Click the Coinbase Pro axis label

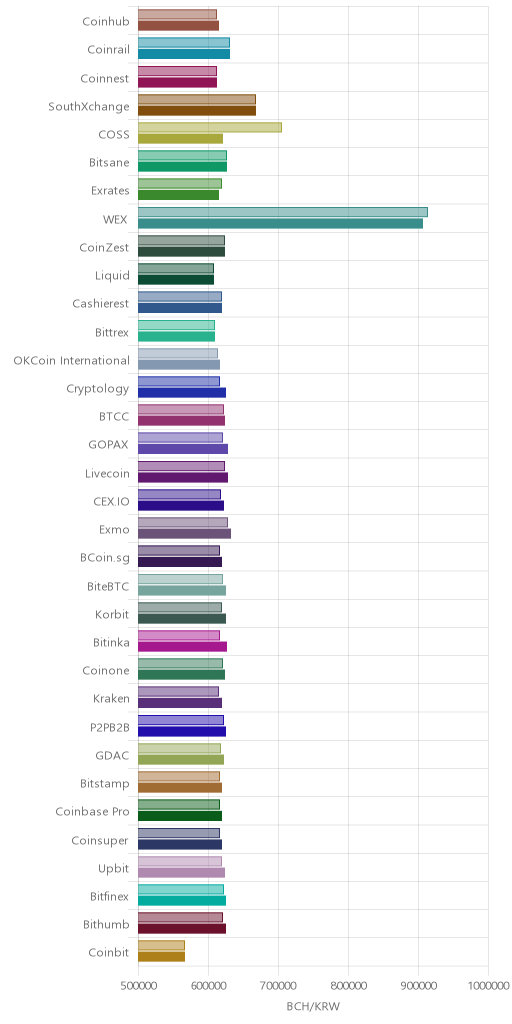point(93,812)
